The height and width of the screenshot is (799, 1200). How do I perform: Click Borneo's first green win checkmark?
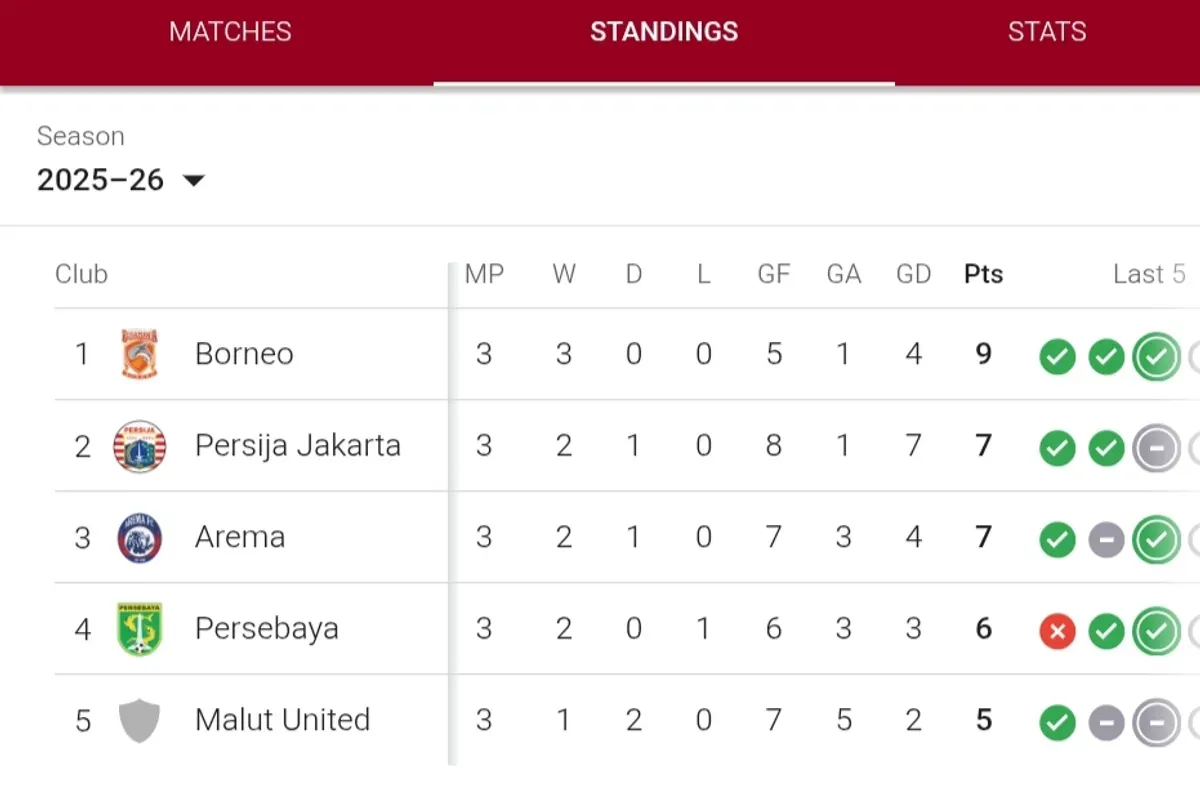coord(1057,356)
